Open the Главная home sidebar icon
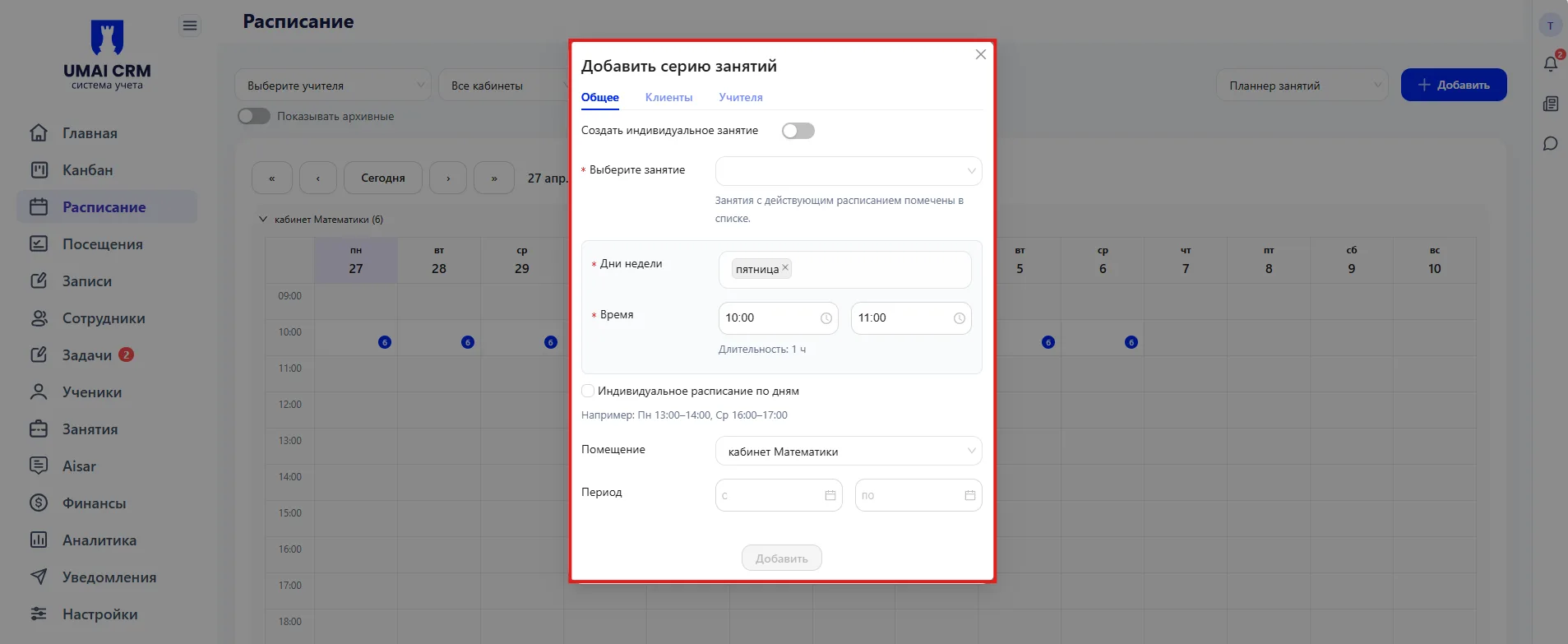Viewport: 1568px width, 644px height. 39,132
